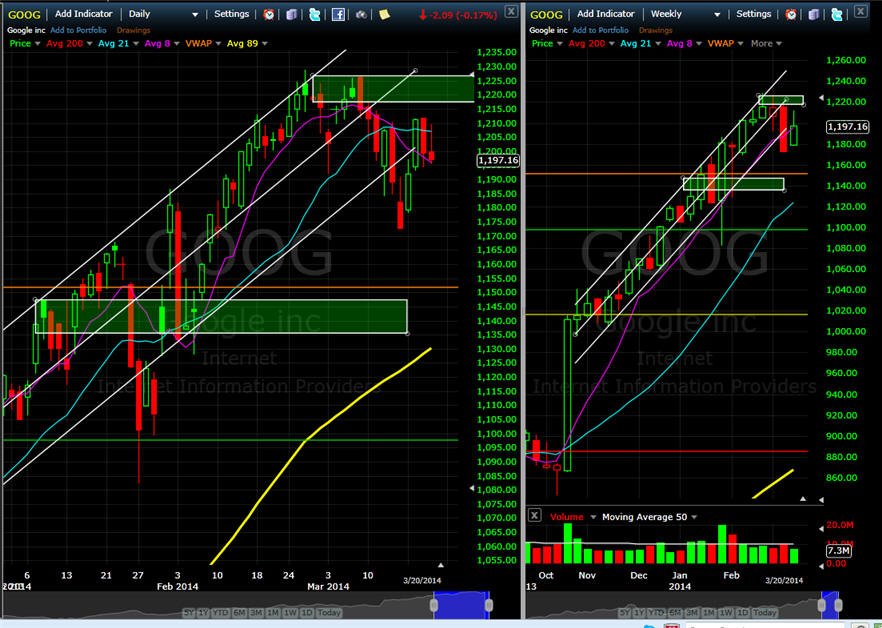
Task: Open Settings on the Daily chart
Action: click(231, 14)
